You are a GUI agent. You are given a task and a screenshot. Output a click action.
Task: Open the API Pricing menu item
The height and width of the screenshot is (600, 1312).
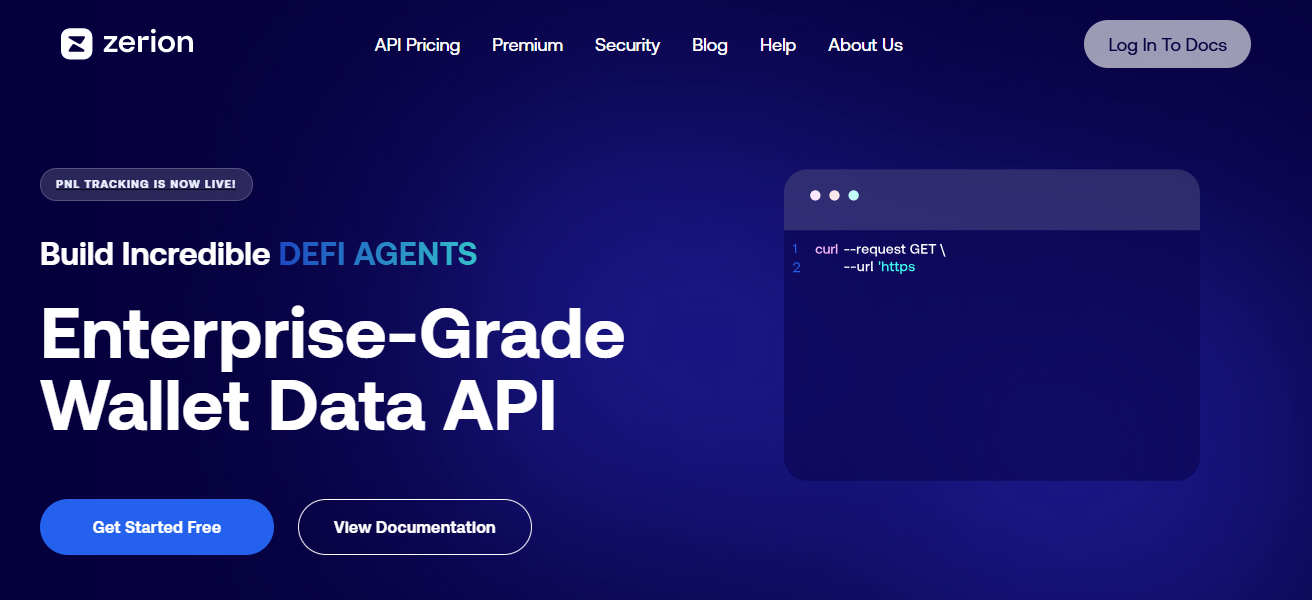[417, 45]
